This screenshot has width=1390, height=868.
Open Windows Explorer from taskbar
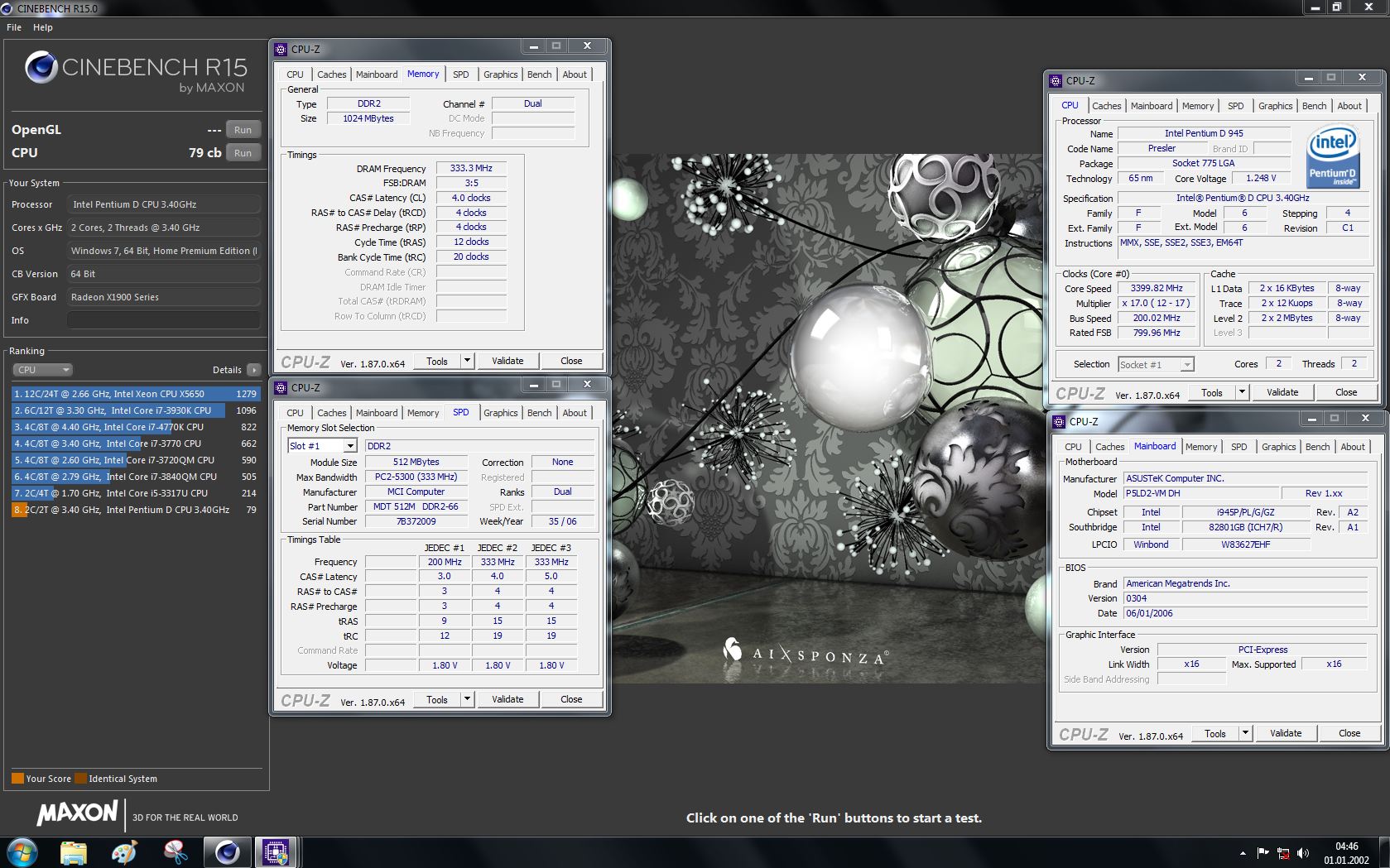tap(74, 852)
